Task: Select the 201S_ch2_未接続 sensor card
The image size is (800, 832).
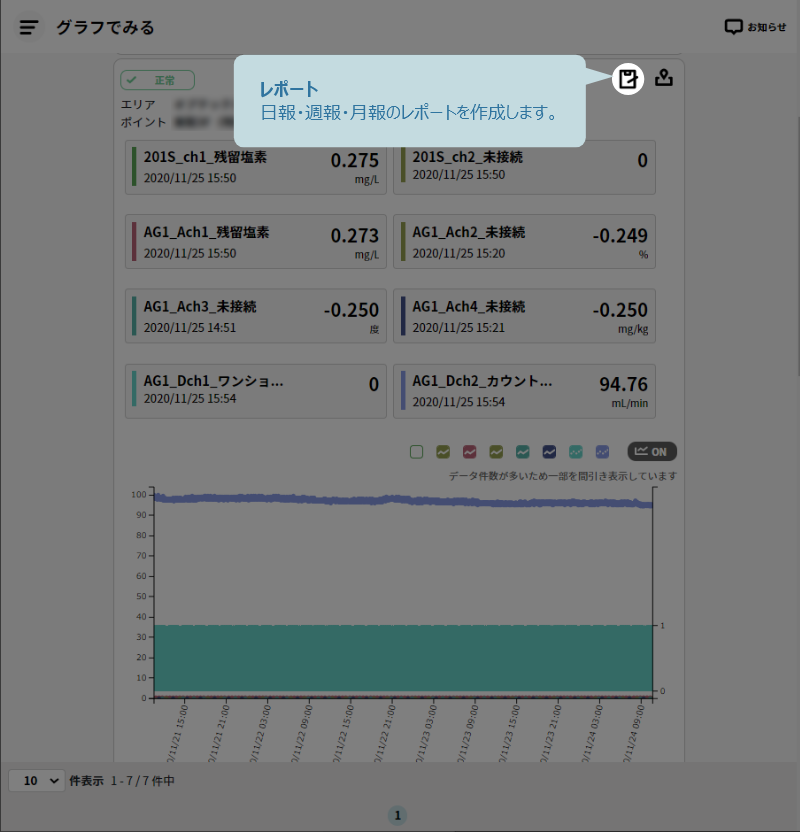Action: (524, 167)
